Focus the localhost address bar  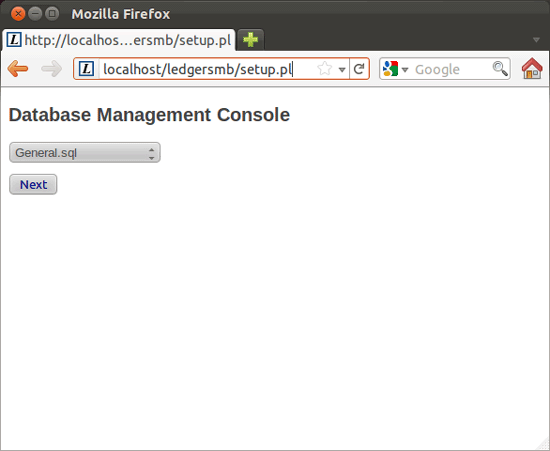click(x=207, y=69)
